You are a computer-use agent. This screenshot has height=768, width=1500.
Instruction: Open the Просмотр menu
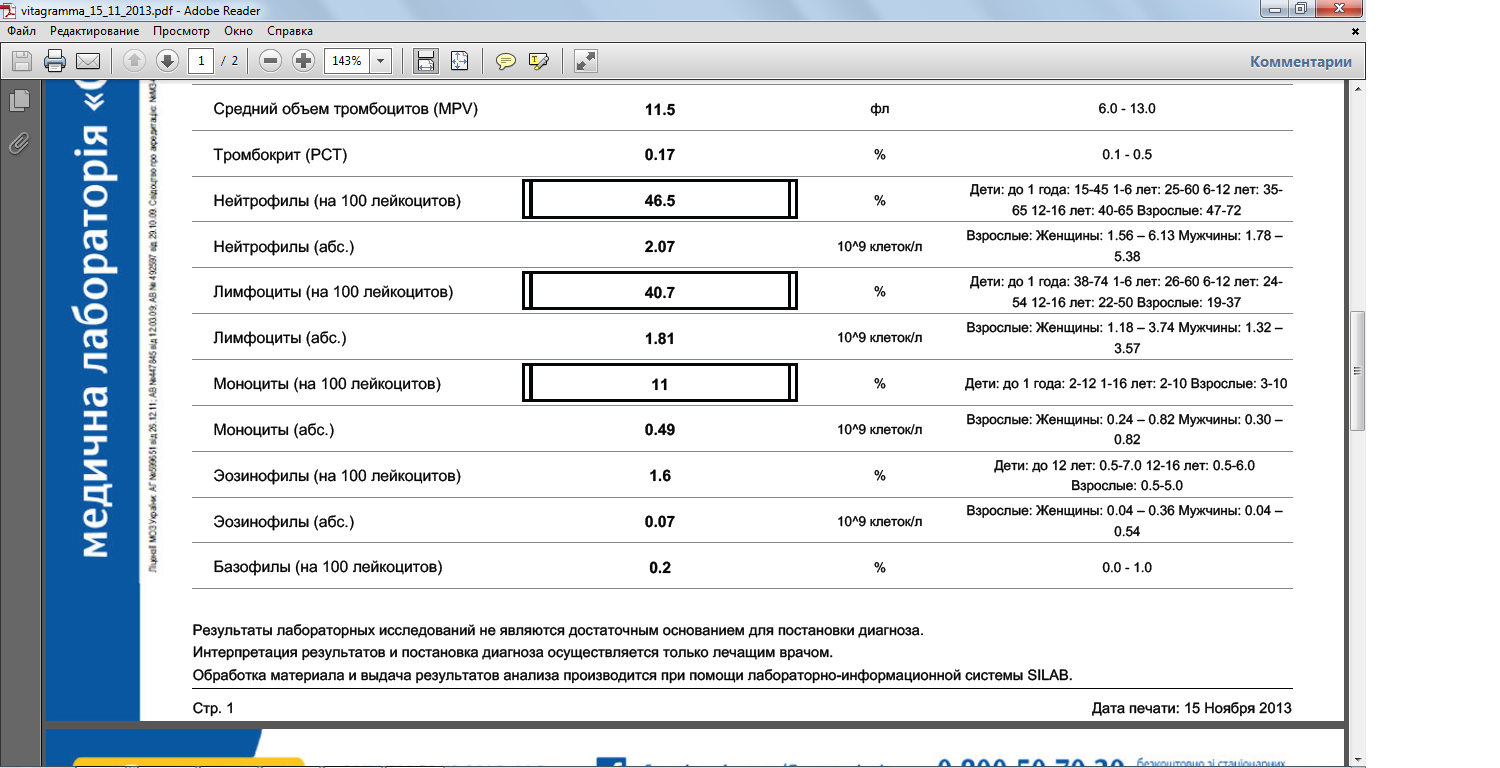point(181,31)
